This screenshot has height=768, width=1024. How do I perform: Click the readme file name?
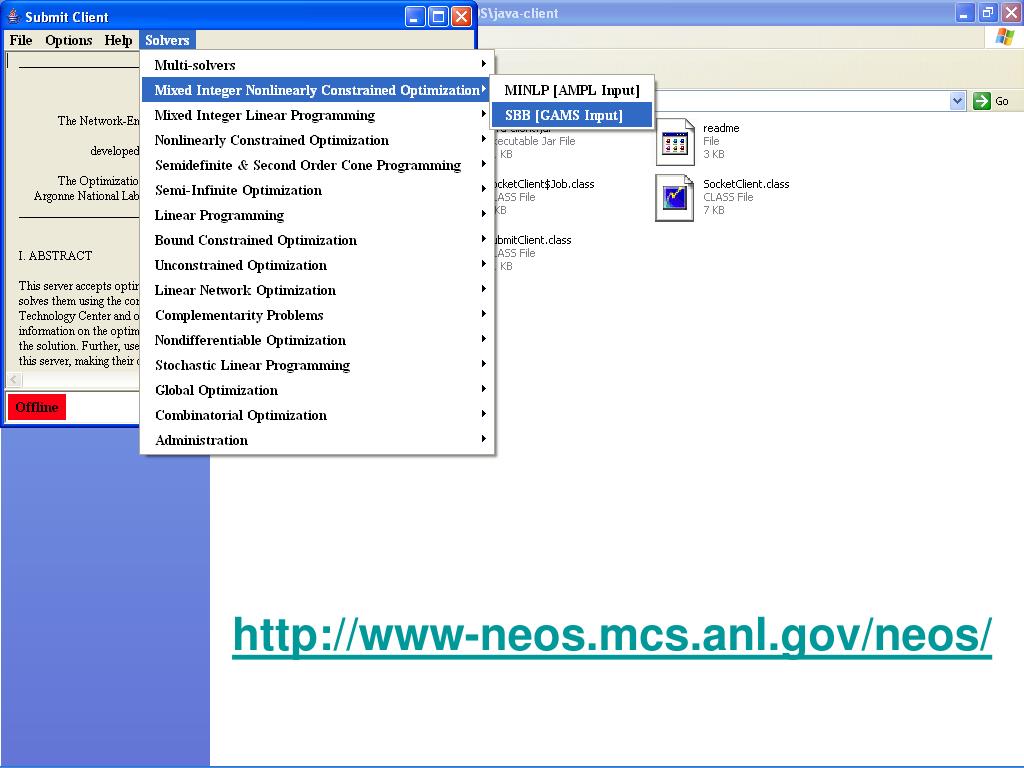pos(721,128)
